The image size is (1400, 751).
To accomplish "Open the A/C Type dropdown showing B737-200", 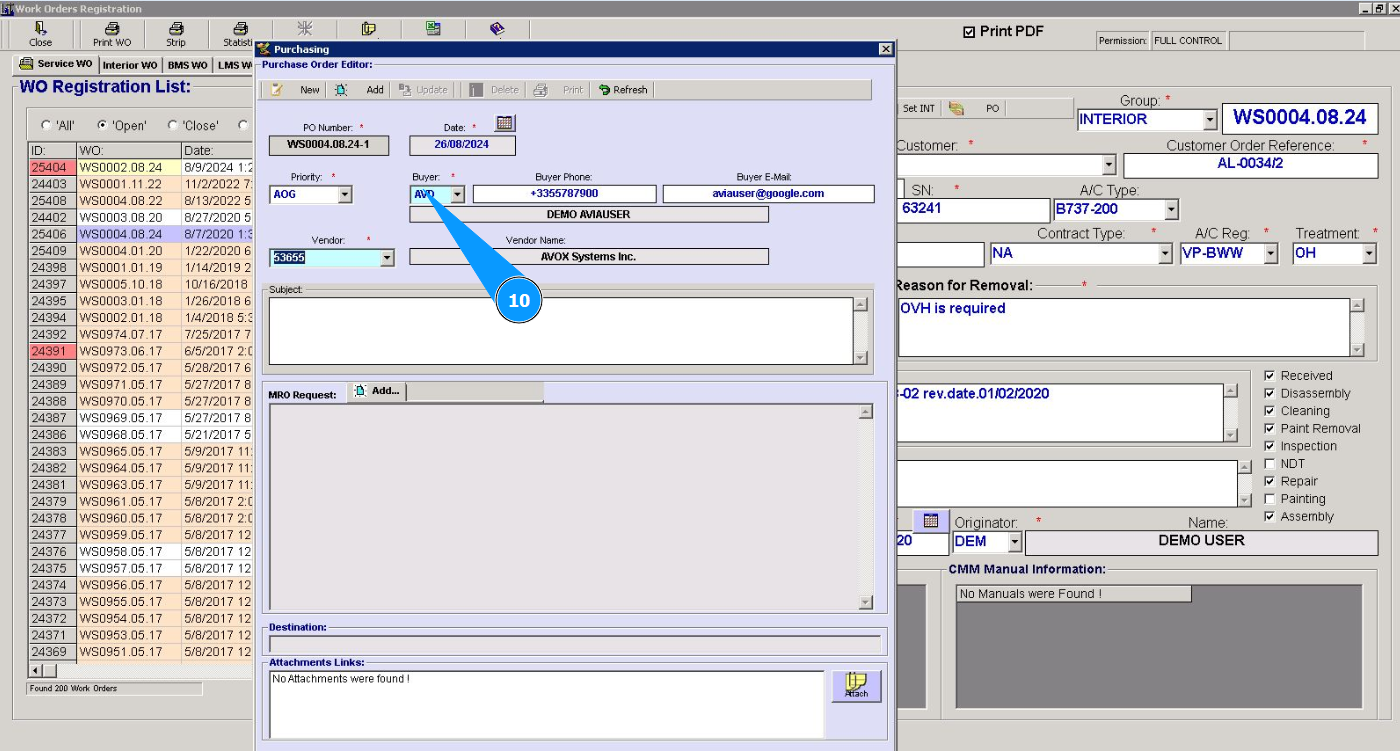I will pos(1171,210).
